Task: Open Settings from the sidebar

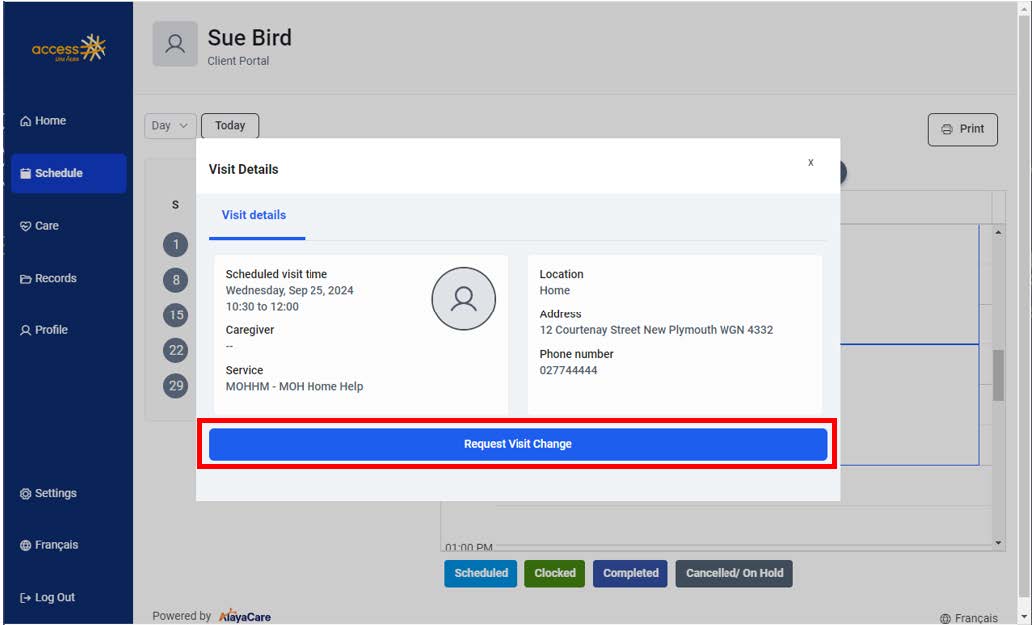Action: tap(48, 494)
